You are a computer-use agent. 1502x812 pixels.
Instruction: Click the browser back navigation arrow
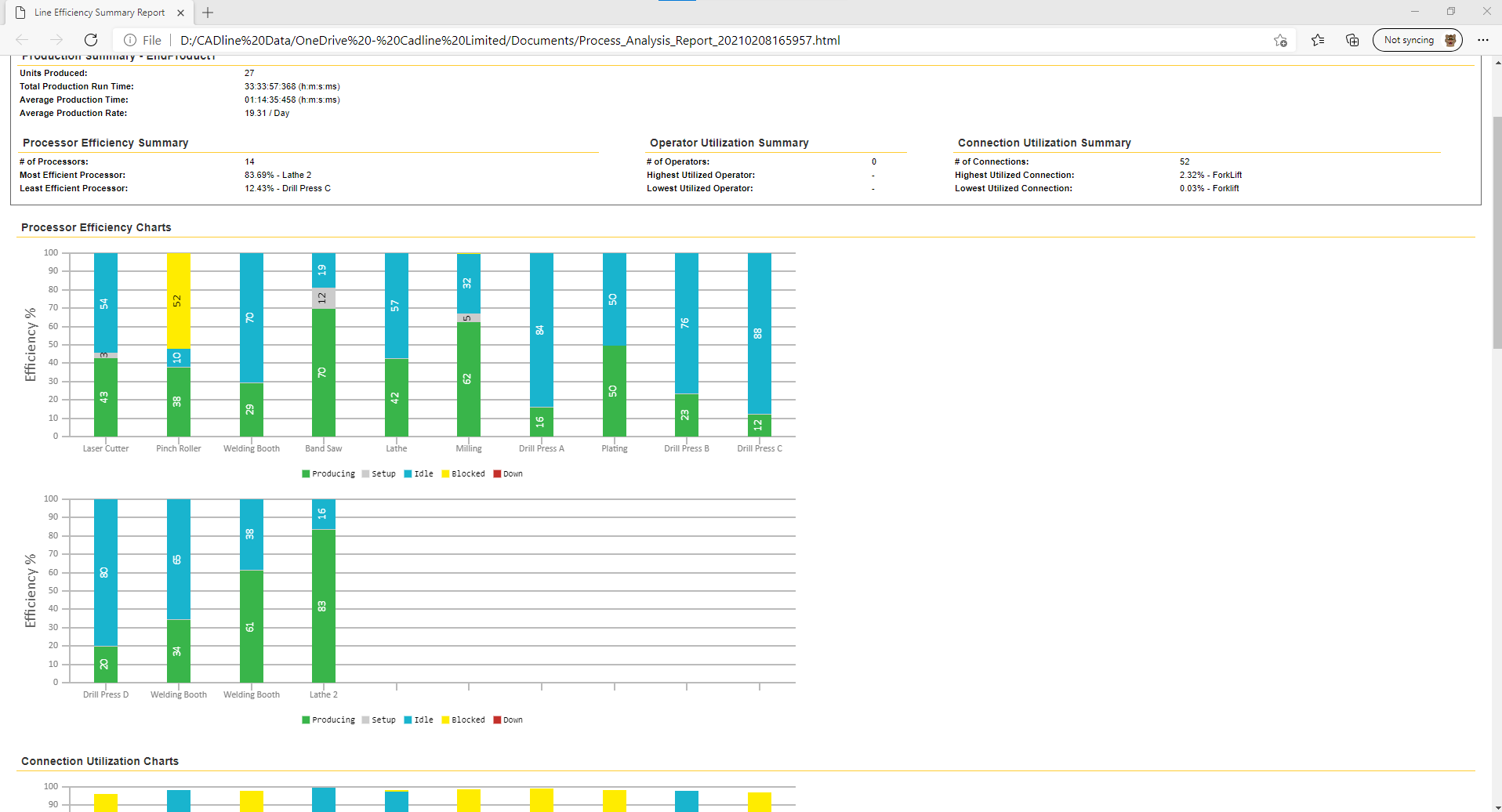[22, 40]
